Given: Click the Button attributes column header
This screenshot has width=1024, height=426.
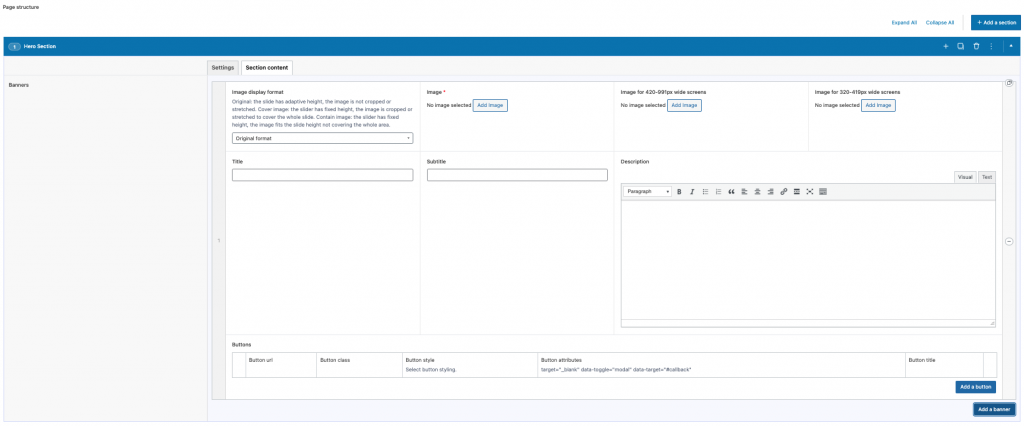Looking at the screenshot, I should 561,360.
